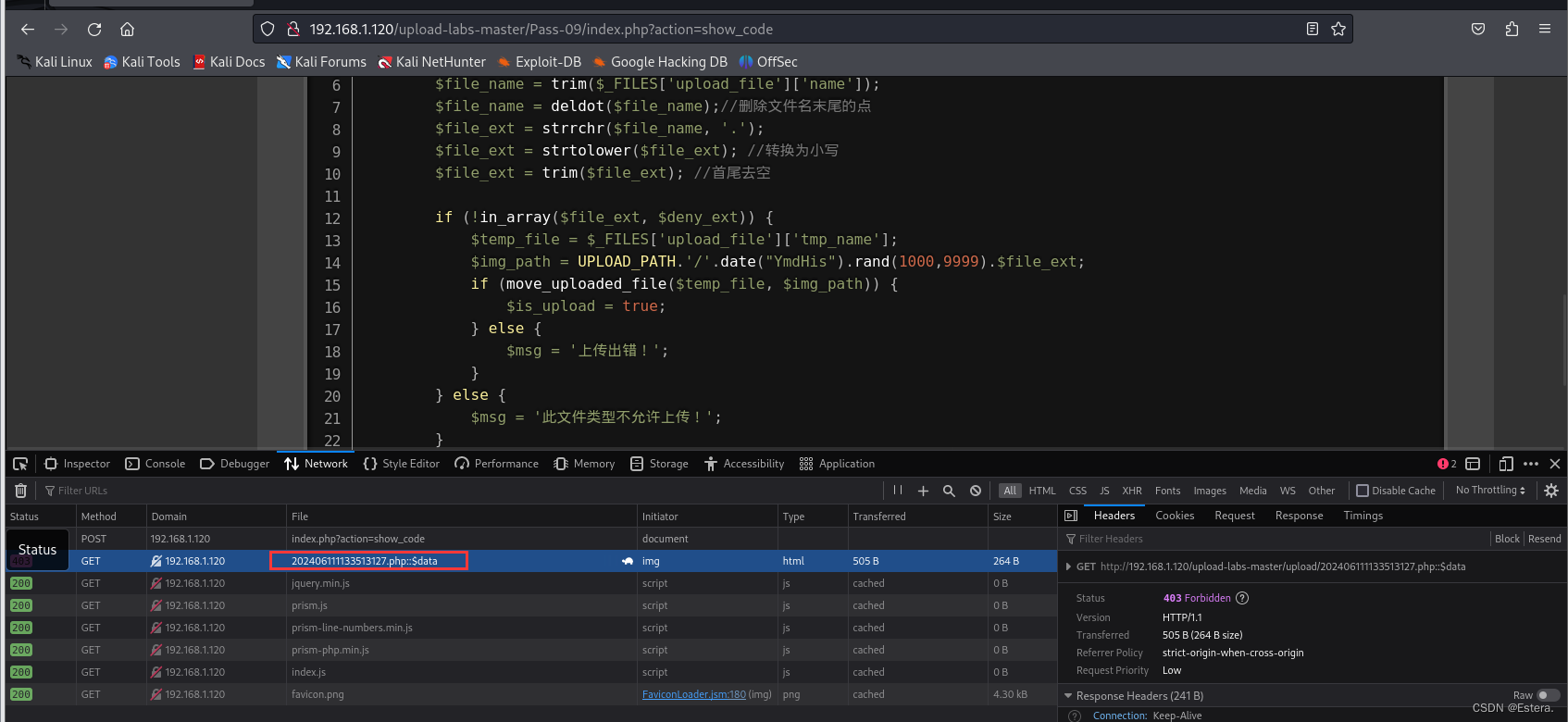Show site information shield icon
This screenshot has width=1568, height=722.
coord(268,30)
